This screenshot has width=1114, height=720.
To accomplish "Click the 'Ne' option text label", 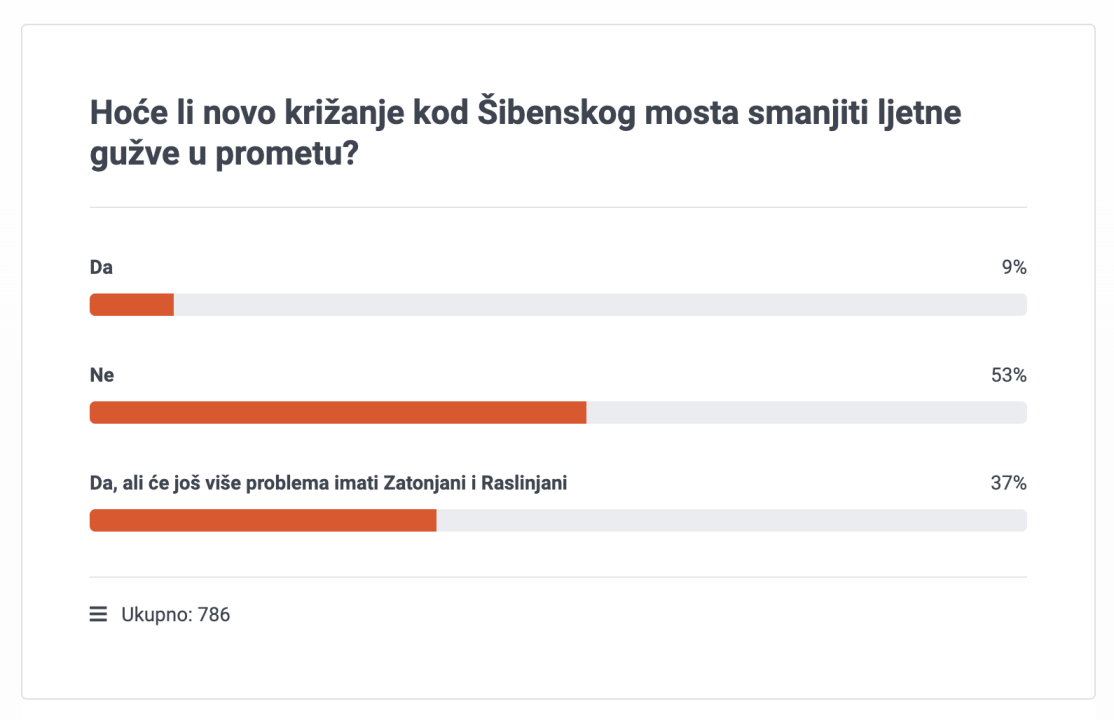I will [101, 375].
